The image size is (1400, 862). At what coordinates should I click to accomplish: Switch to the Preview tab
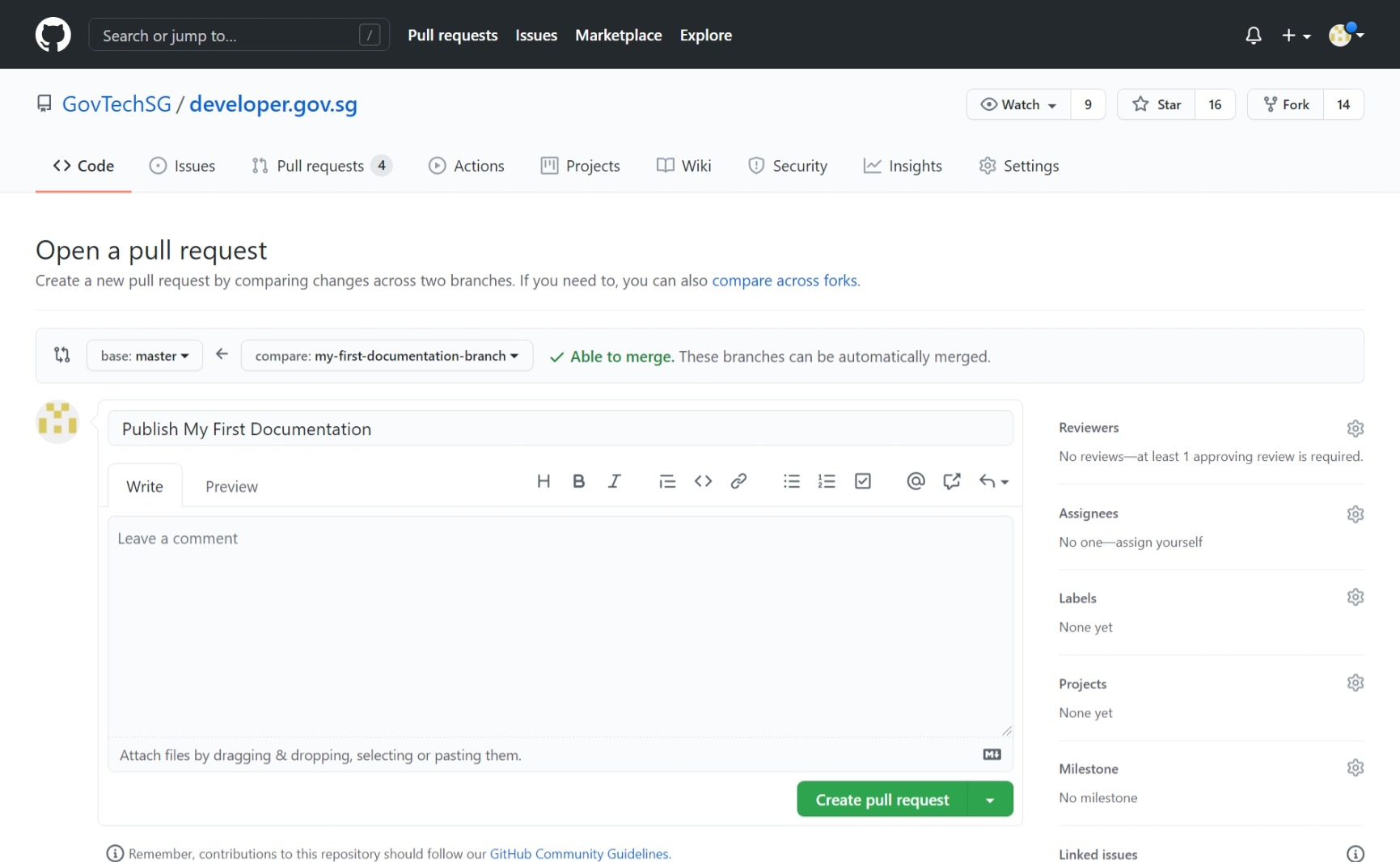pos(231,485)
